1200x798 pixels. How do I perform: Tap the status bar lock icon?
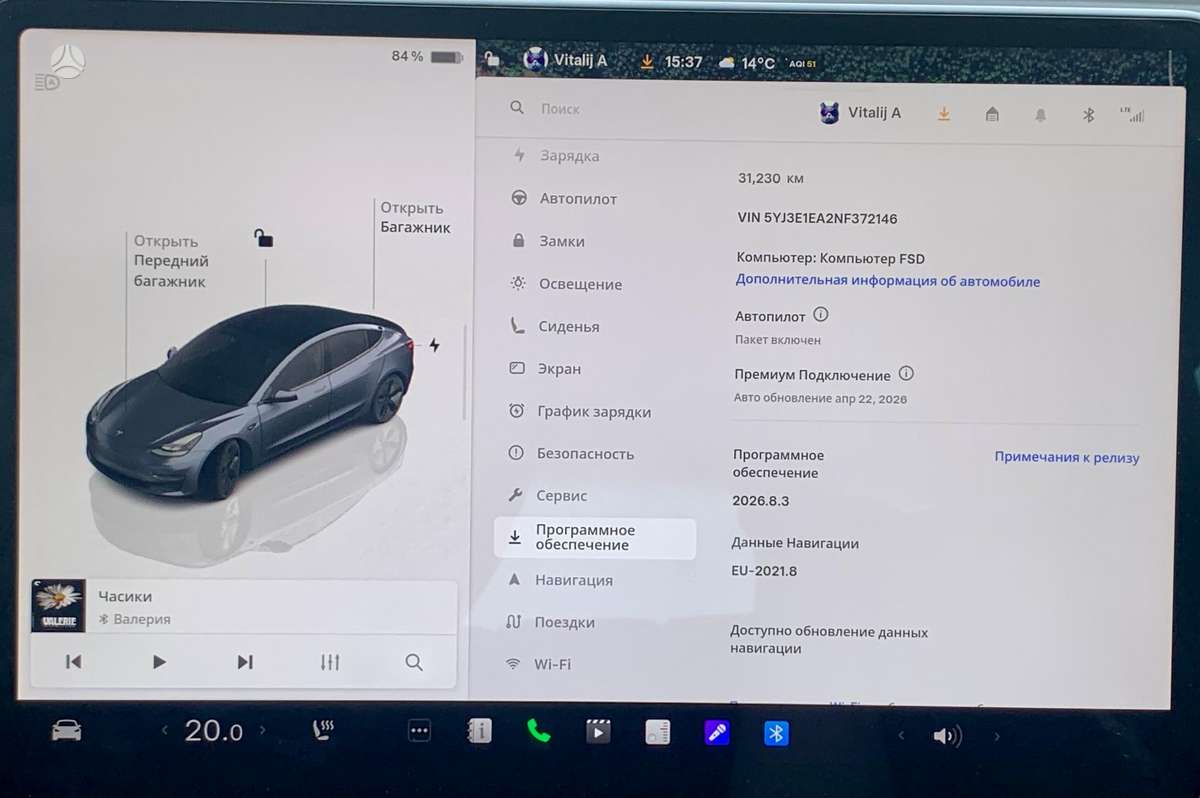coord(491,59)
